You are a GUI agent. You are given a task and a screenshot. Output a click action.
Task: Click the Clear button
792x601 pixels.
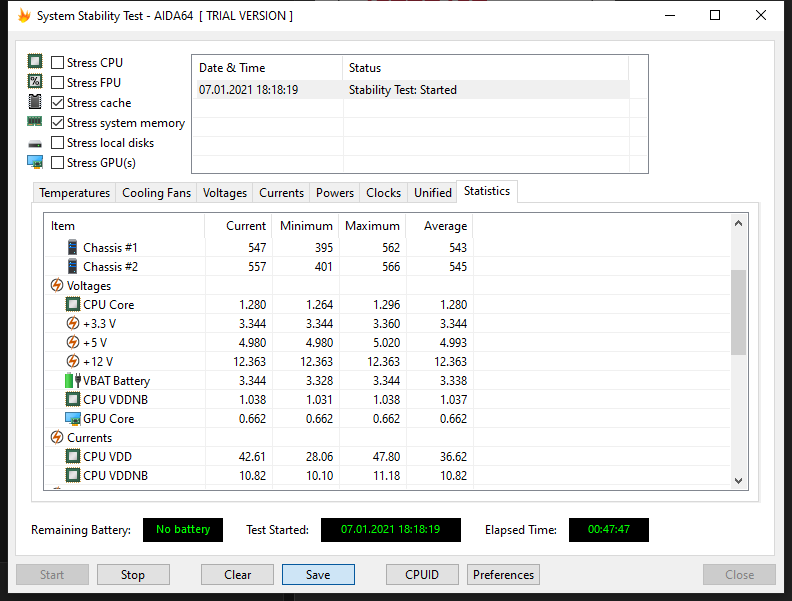(x=237, y=575)
